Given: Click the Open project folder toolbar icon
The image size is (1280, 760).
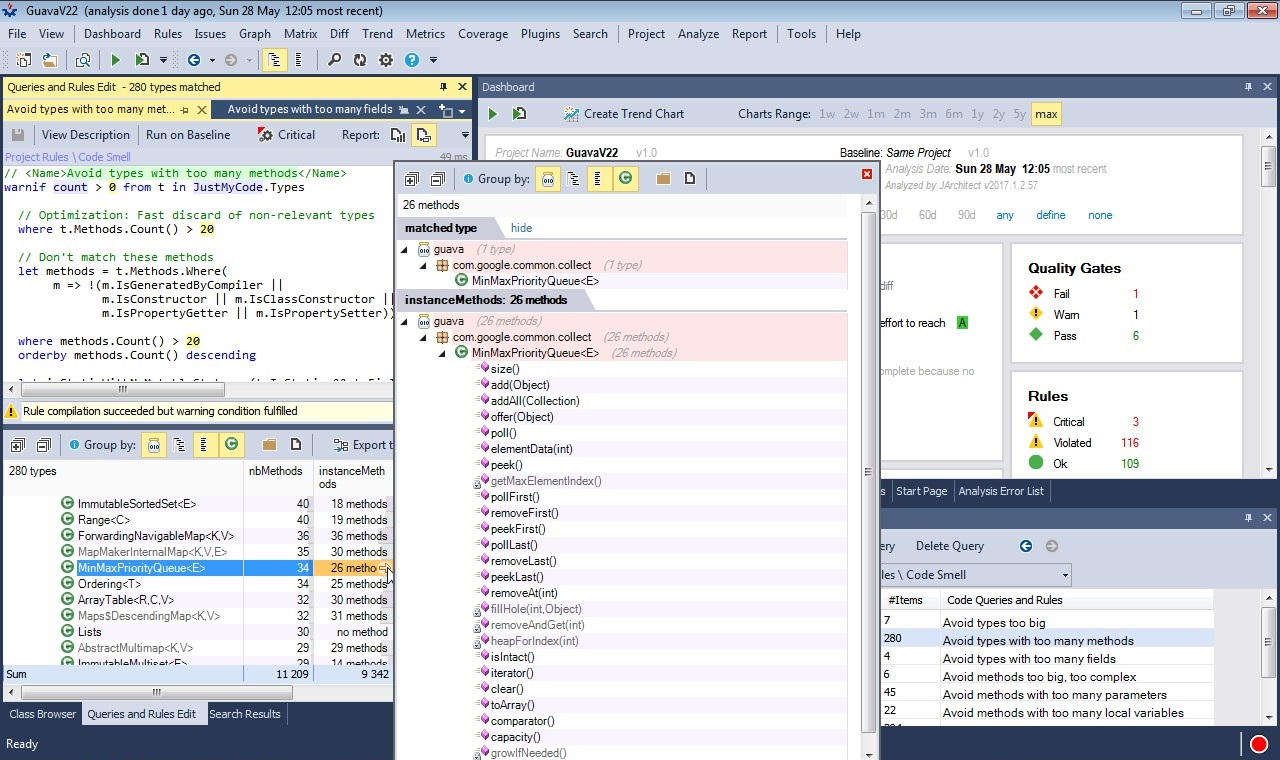Looking at the screenshot, I should coord(49,60).
